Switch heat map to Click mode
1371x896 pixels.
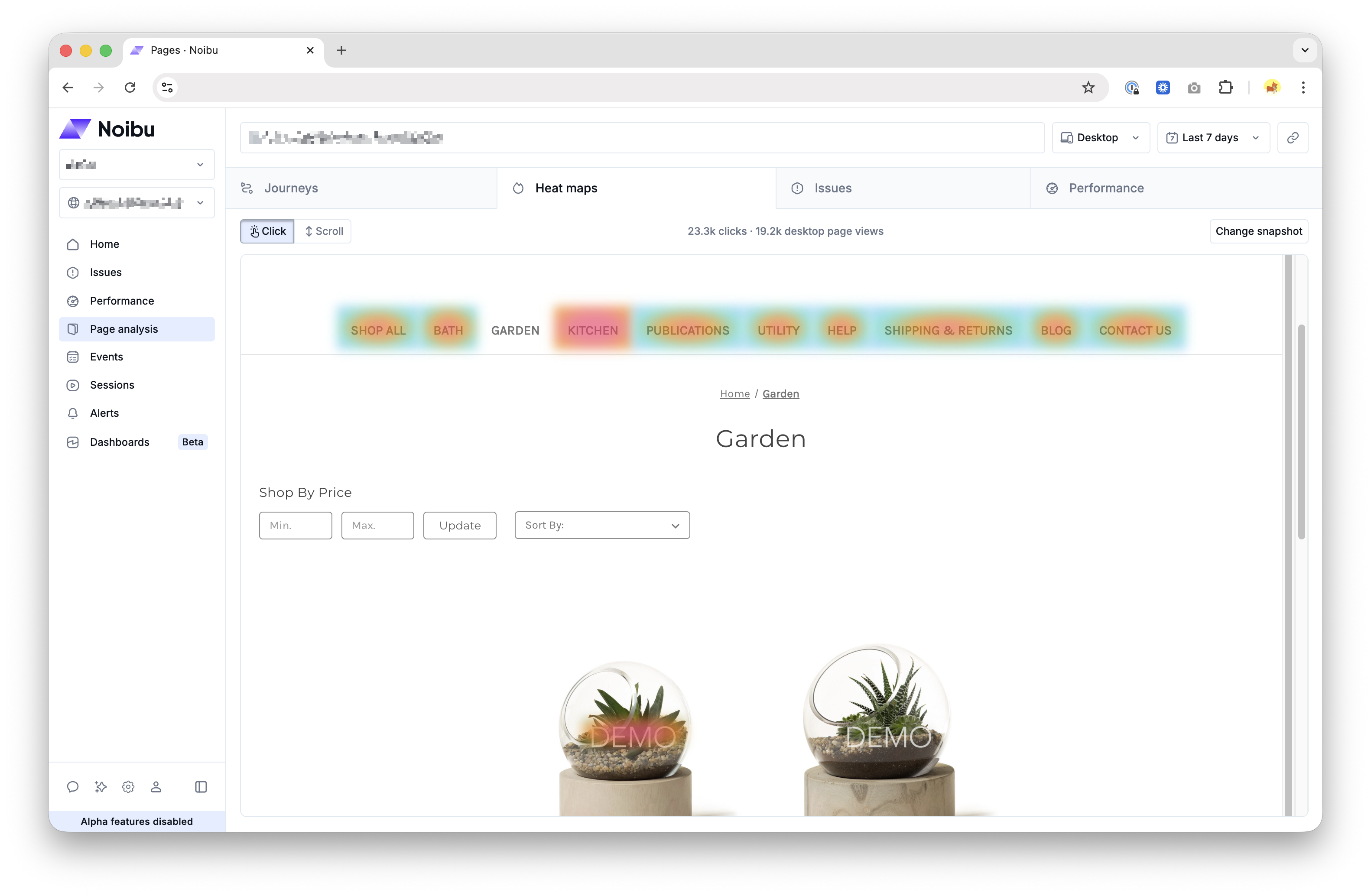point(267,231)
